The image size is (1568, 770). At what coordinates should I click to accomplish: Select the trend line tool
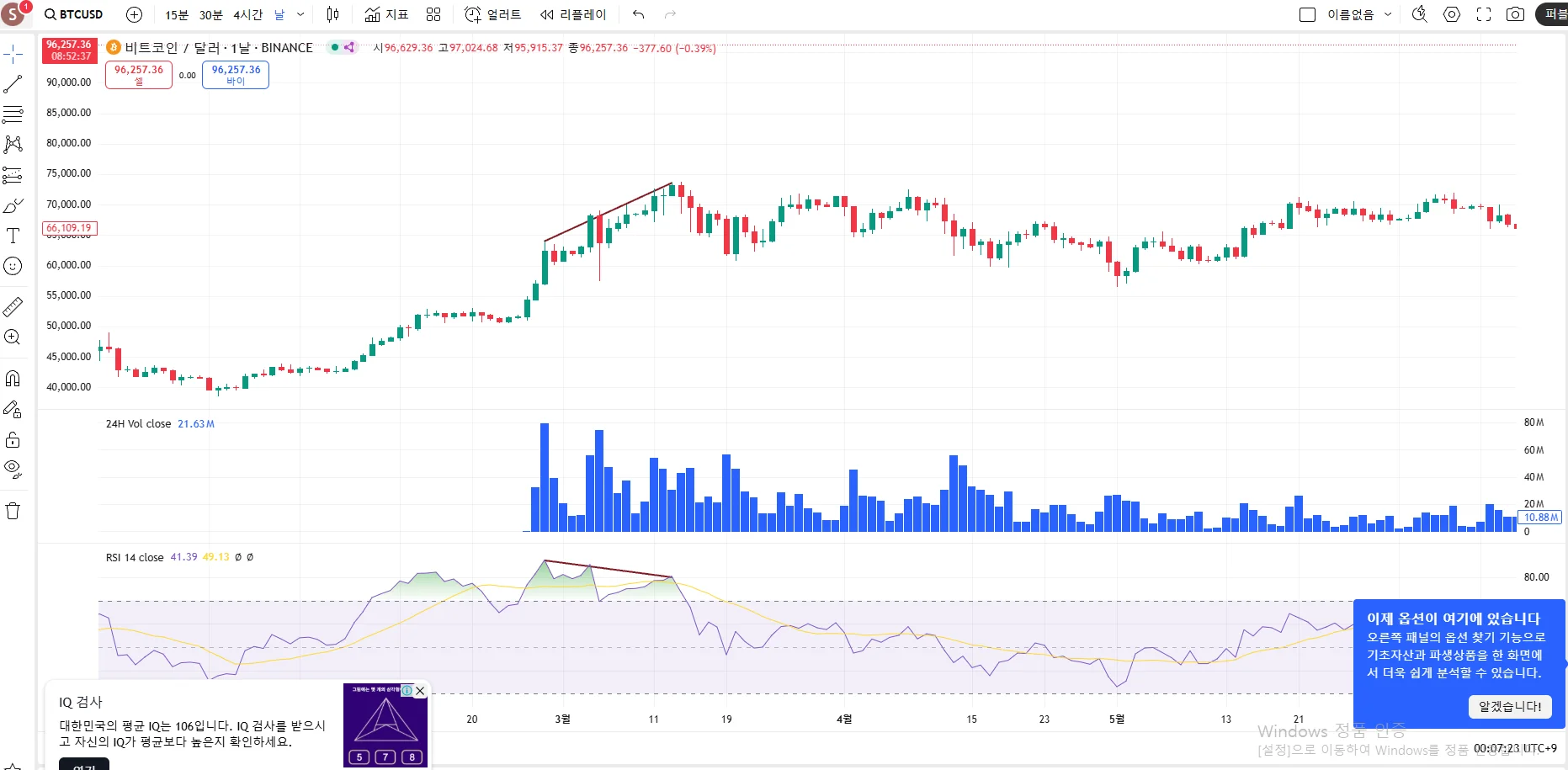point(13,84)
